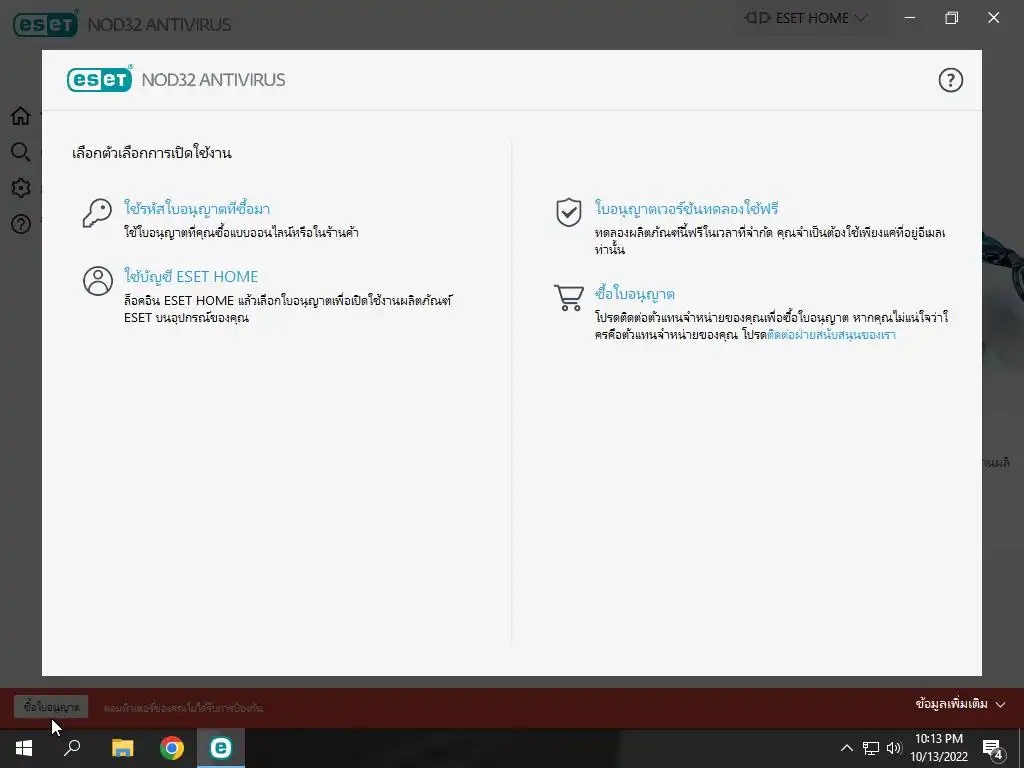Open Windows Start menu
The width and height of the screenshot is (1024, 768).
(24, 748)
